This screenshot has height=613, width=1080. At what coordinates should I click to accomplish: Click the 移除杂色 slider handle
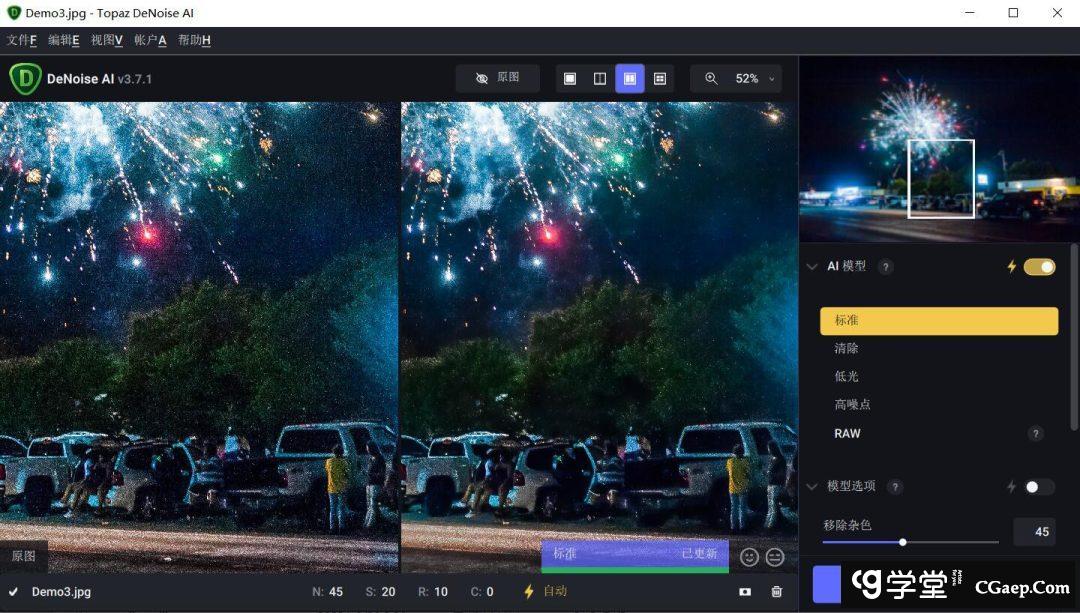[903, 542]
